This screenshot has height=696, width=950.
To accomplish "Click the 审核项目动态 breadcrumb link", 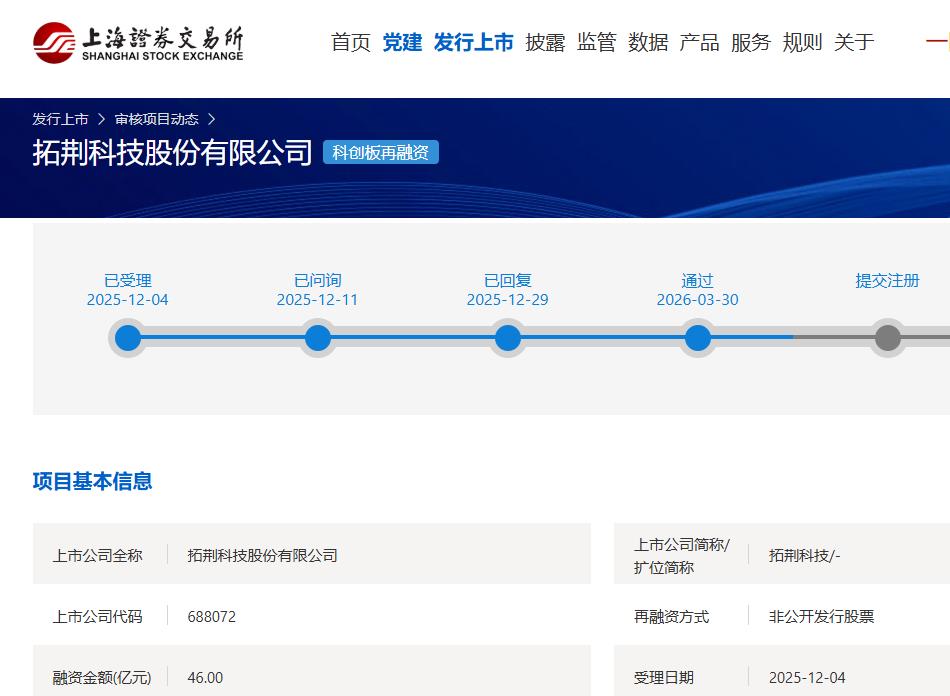I will [x=157, y=119].
